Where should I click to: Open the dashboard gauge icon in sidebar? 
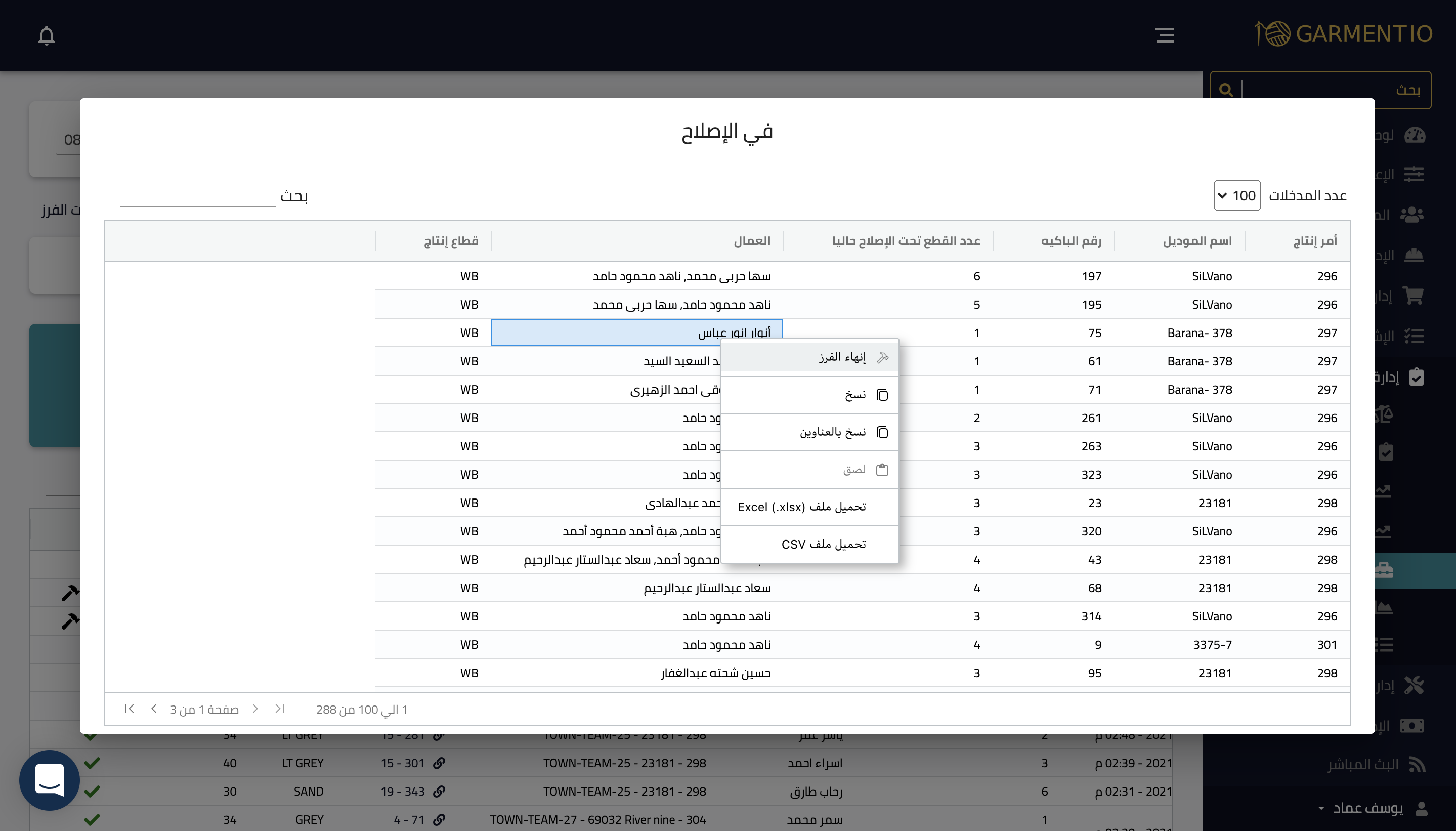click(x=1415, y=135)
